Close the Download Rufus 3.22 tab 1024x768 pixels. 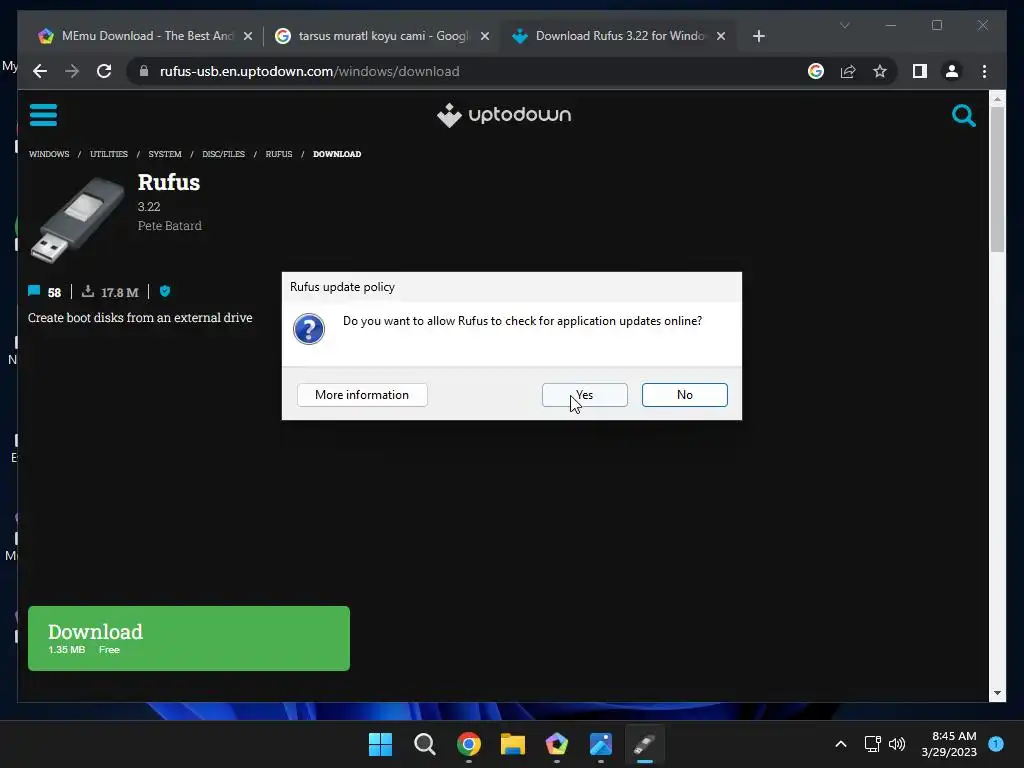coord(721,37)
